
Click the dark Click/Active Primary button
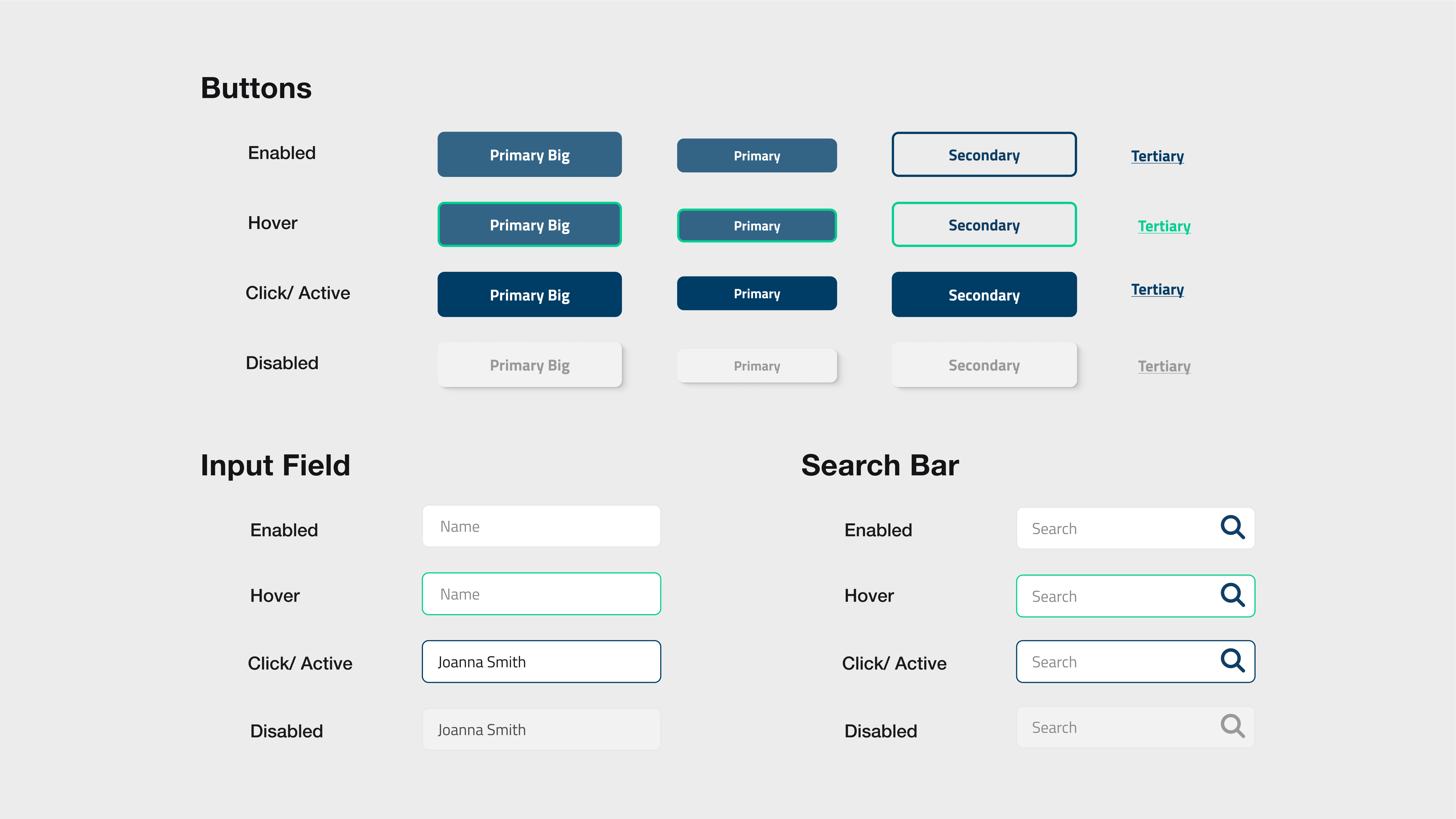[x=757, y=293]
